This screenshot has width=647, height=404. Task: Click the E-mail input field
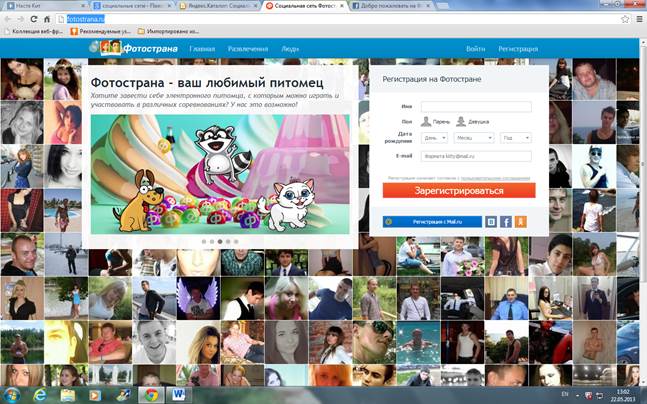pos(476,156)
